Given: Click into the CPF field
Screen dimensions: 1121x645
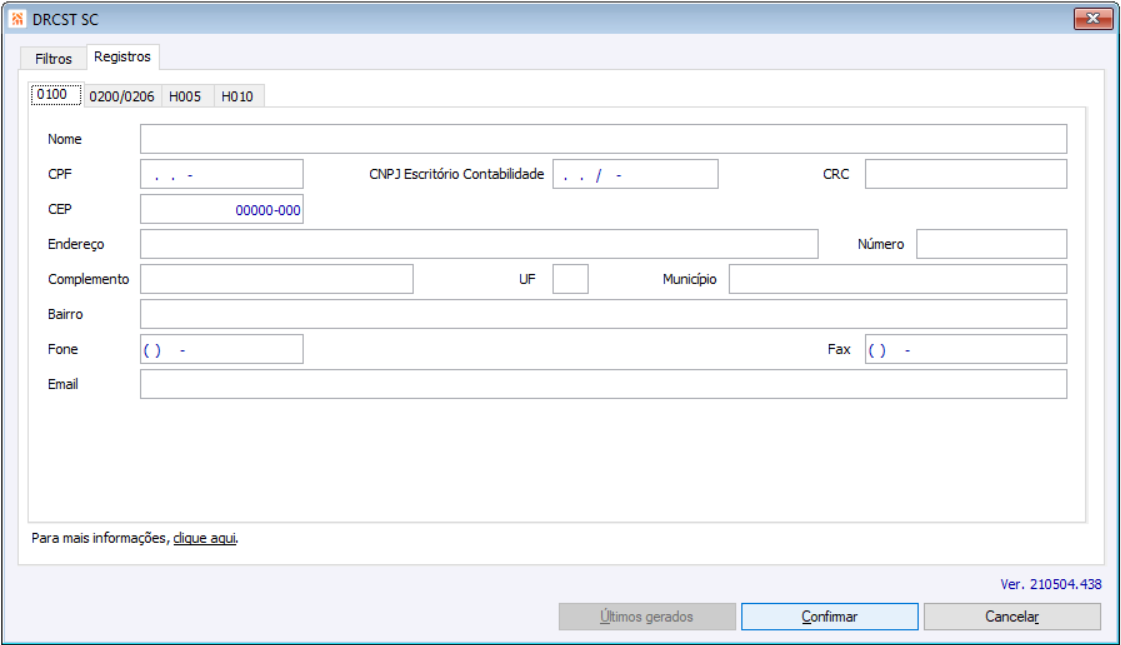Looking at the screenshot, I should point(222,174).
